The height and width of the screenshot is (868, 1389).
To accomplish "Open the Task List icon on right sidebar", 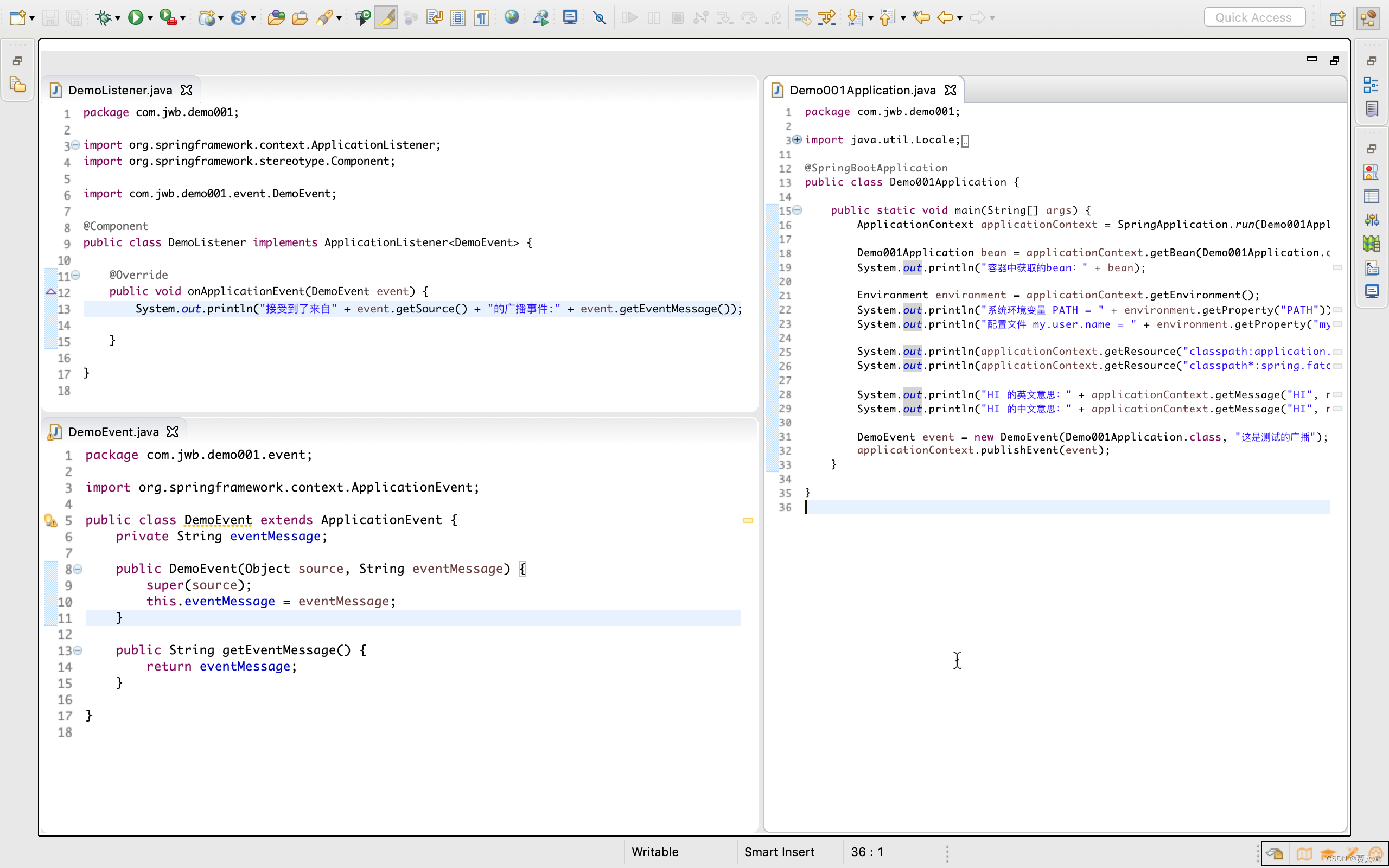I will point(1371,109).
